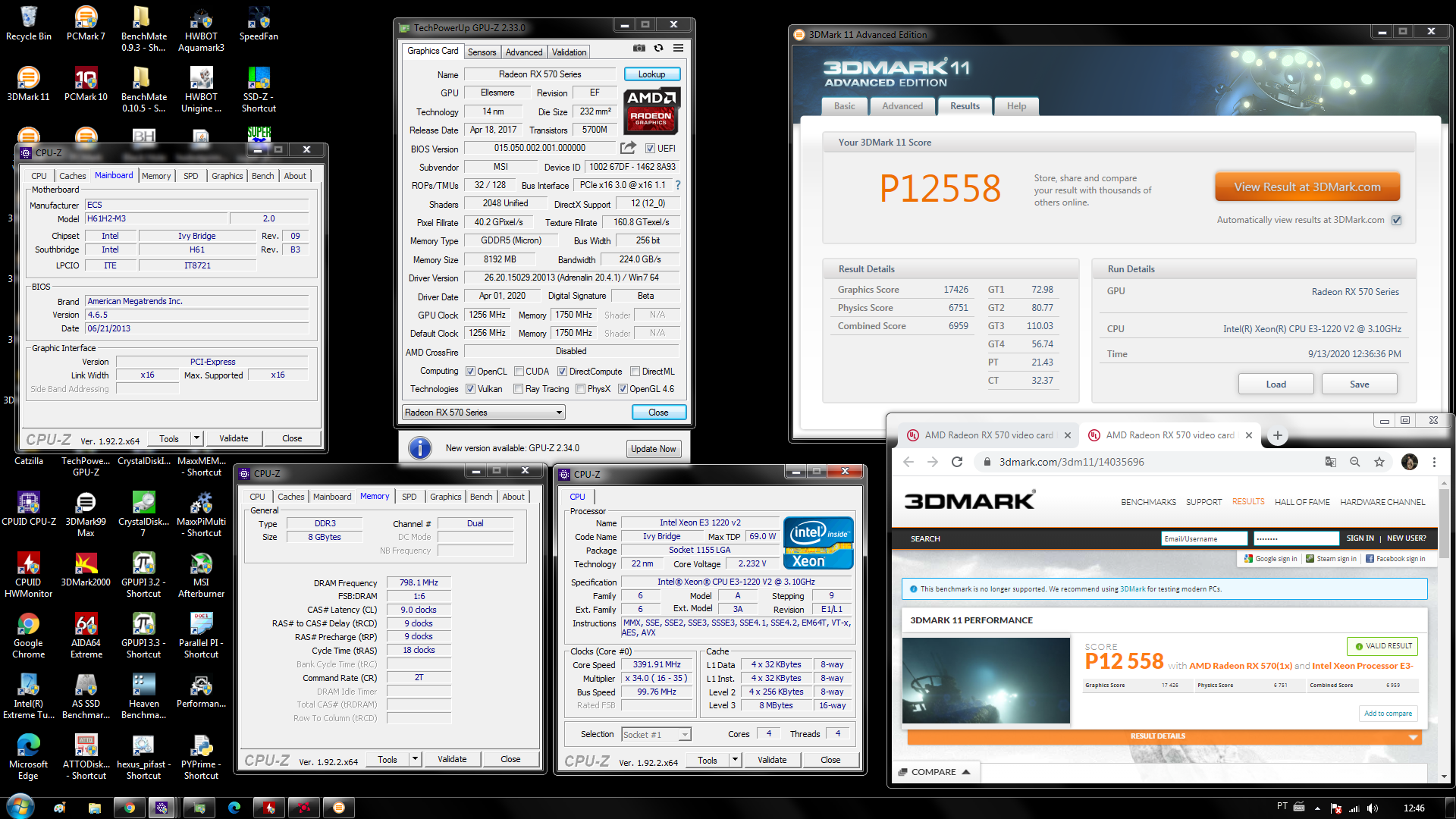Toggle DirectCompute checkbox
The image size is (1456, 819).
[562, 372]
